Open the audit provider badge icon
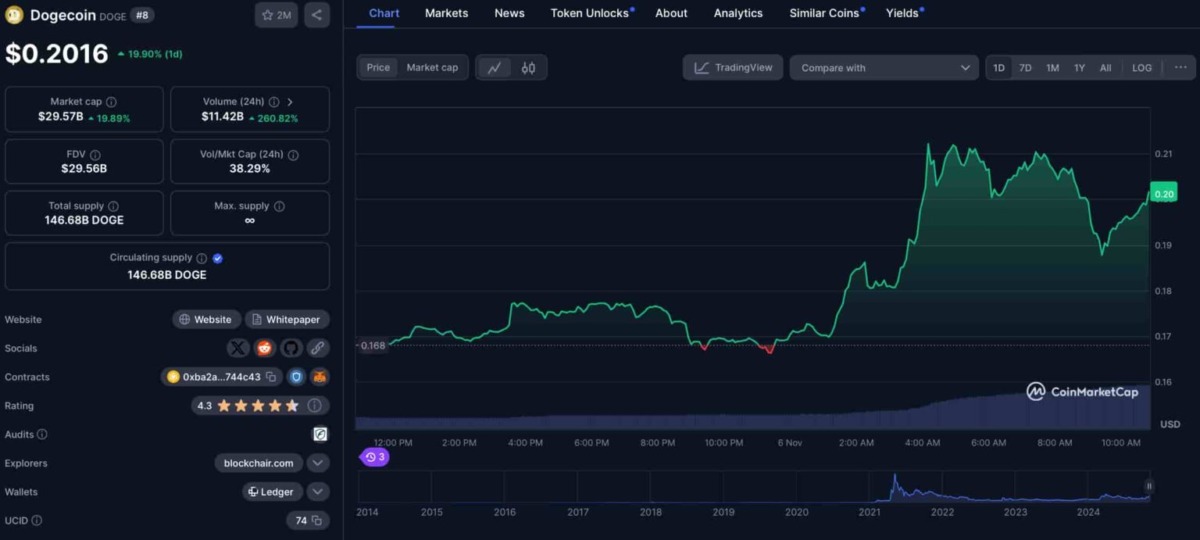 pos(320,434)
